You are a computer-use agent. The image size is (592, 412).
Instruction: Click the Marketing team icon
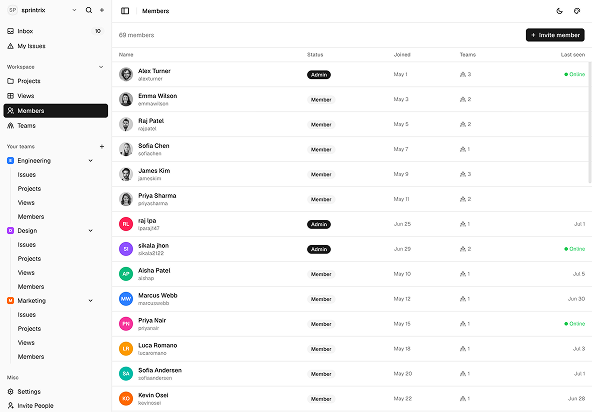click(x=11, y=301)
